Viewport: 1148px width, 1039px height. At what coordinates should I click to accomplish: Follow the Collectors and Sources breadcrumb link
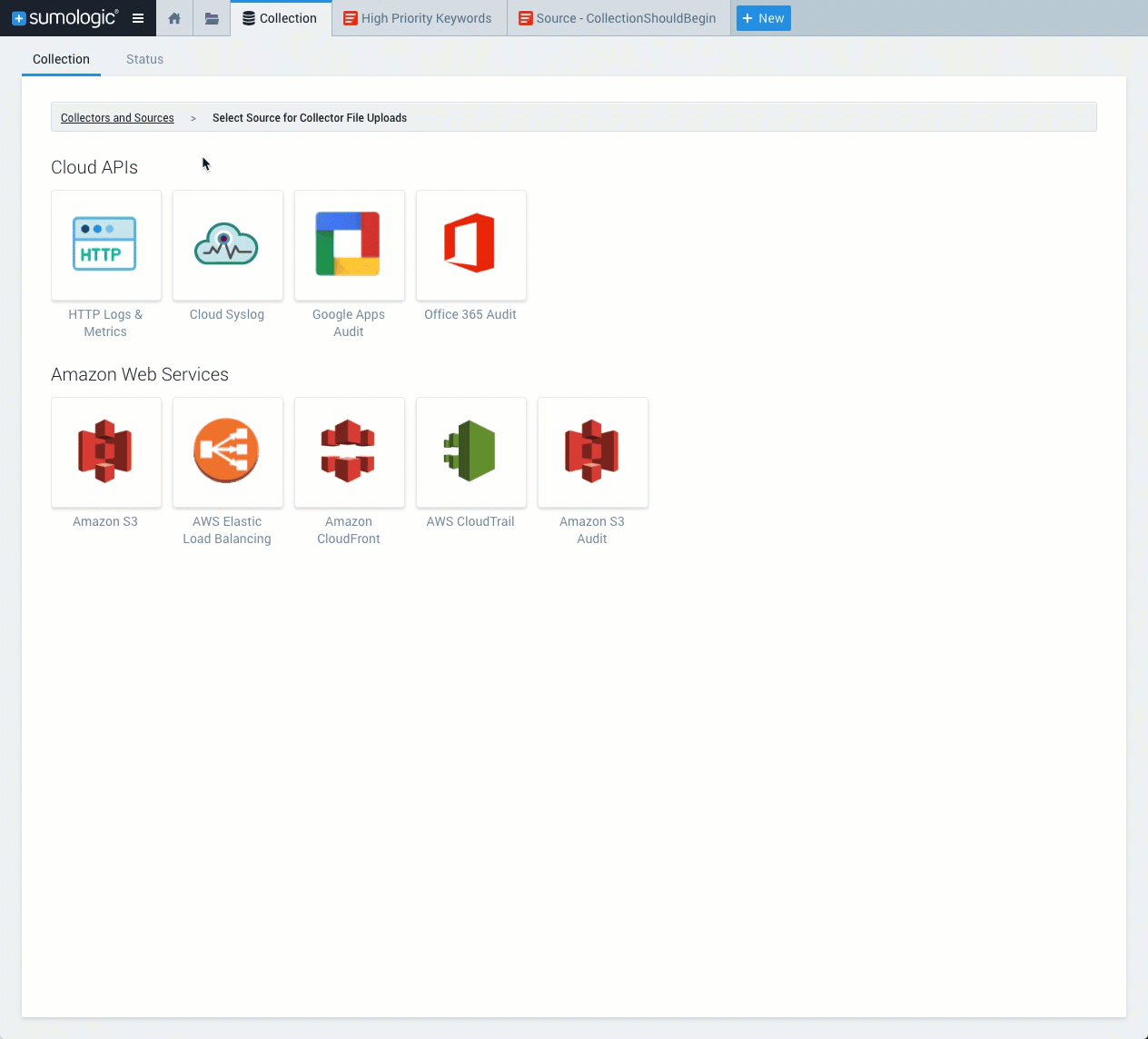117,118
